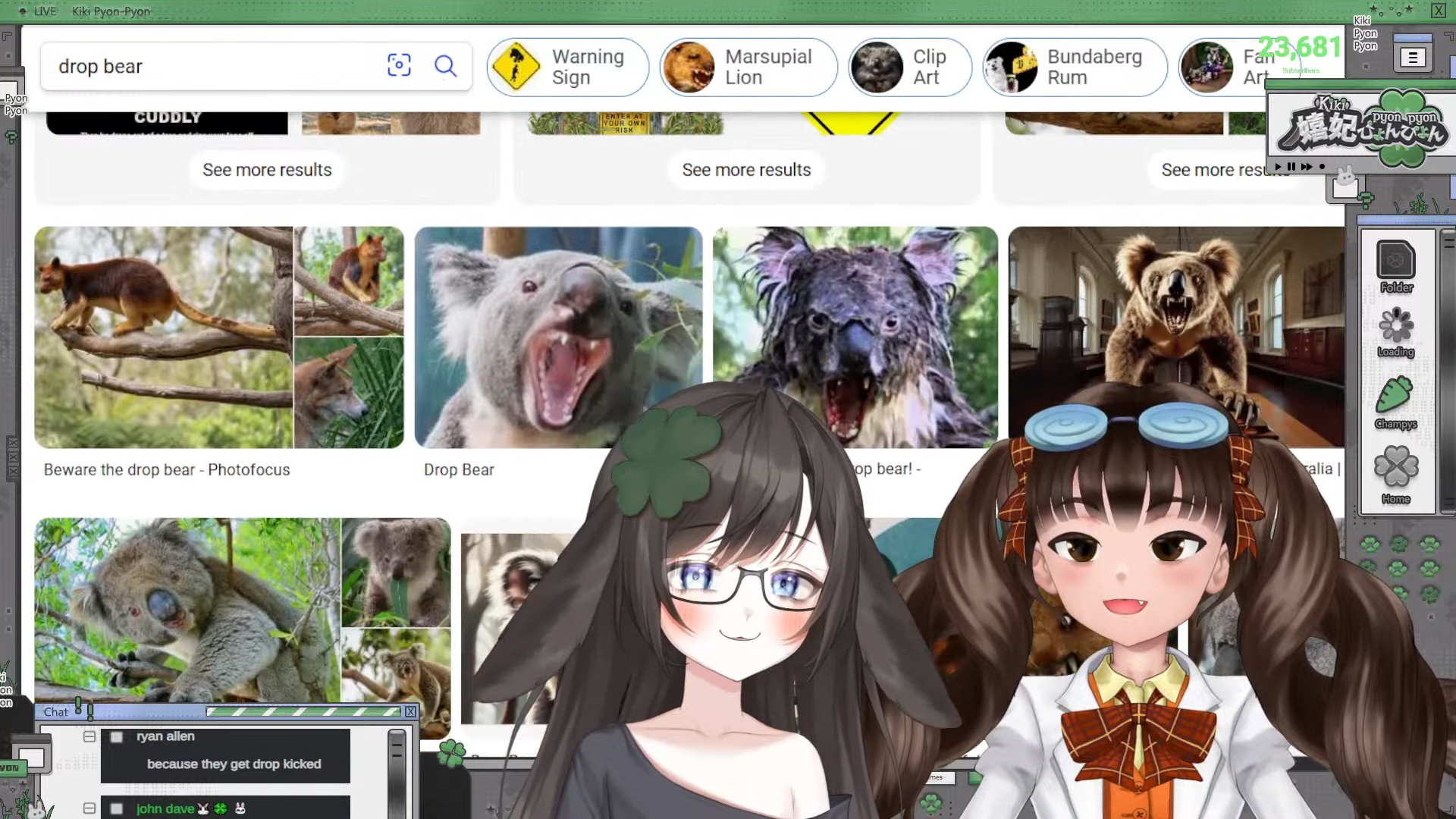See more results under warning sign card
1456x819 pixels.
(746, 170)
